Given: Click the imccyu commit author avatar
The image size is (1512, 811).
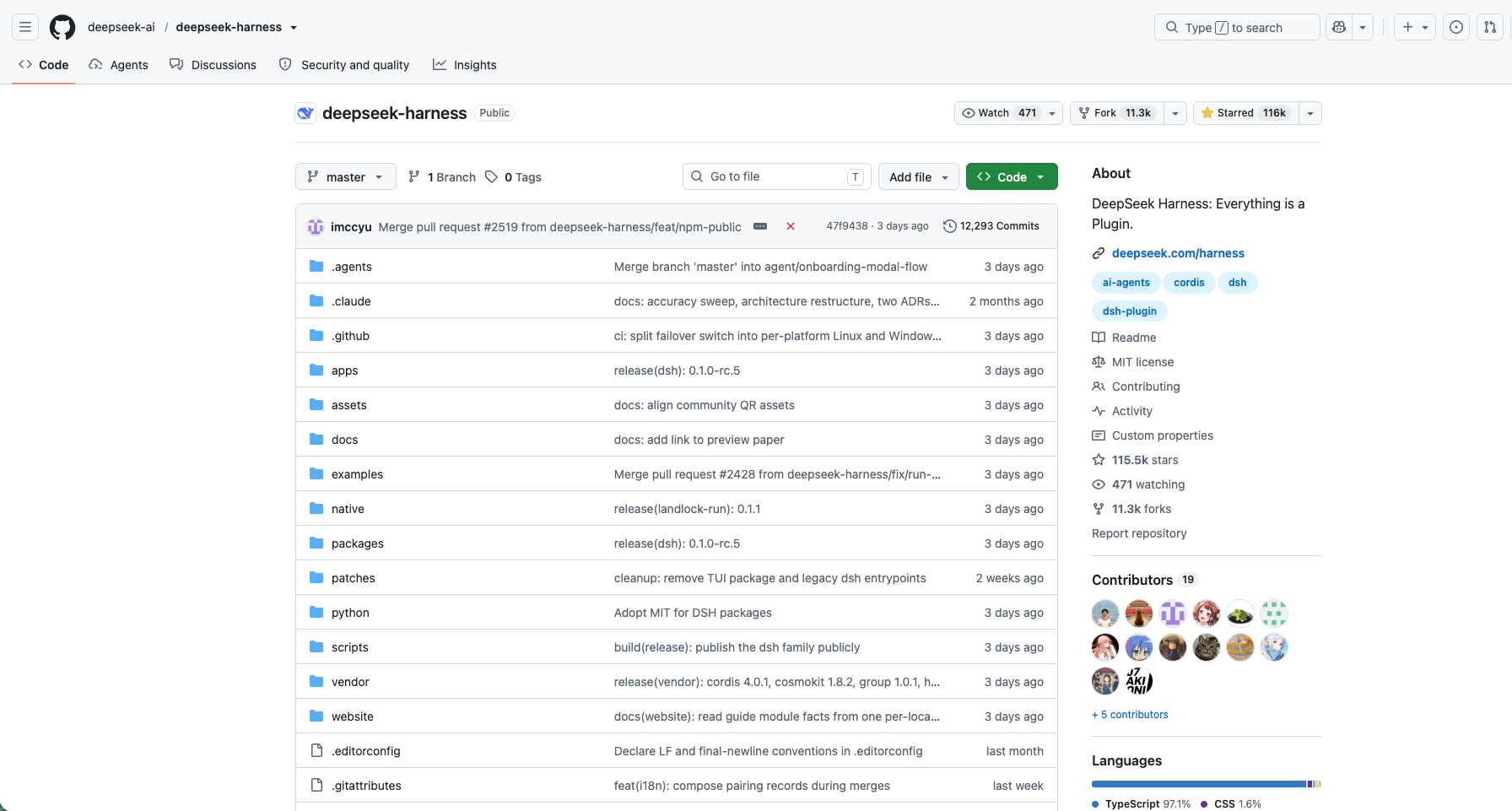Looking at the screenshot, I should [316, 226].
